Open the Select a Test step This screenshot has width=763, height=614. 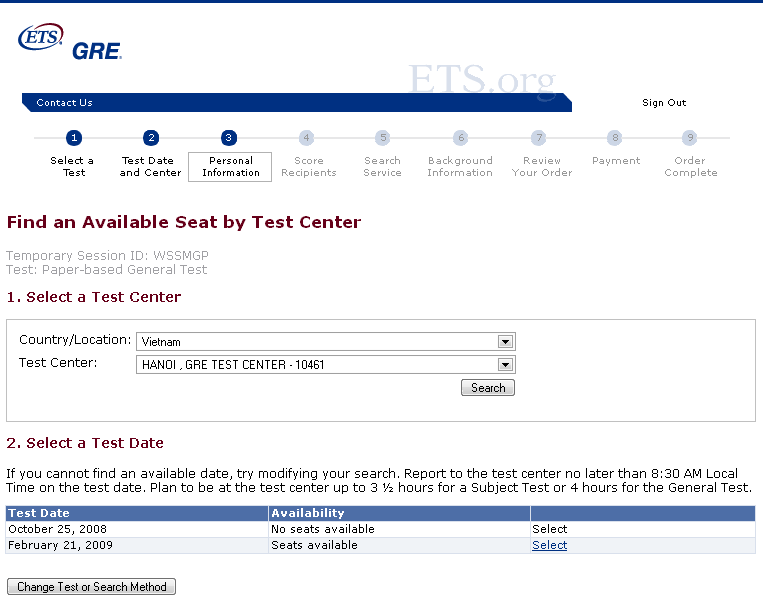click(x=72, y=166)
